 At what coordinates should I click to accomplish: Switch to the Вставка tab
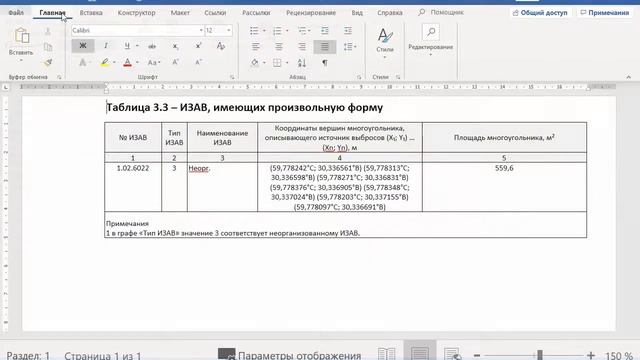pyautogui.click(x=91, y=13)
